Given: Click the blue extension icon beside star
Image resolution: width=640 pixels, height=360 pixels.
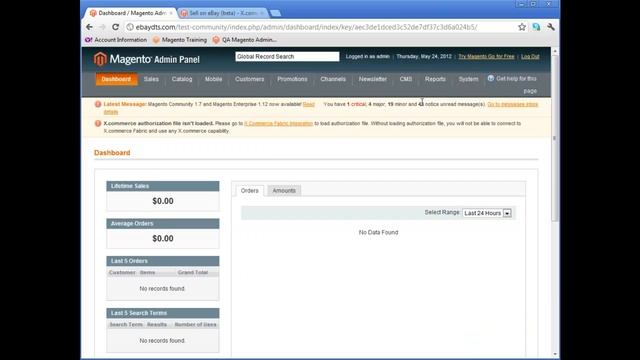Looking at the screenshot, I should pos(536,27).
